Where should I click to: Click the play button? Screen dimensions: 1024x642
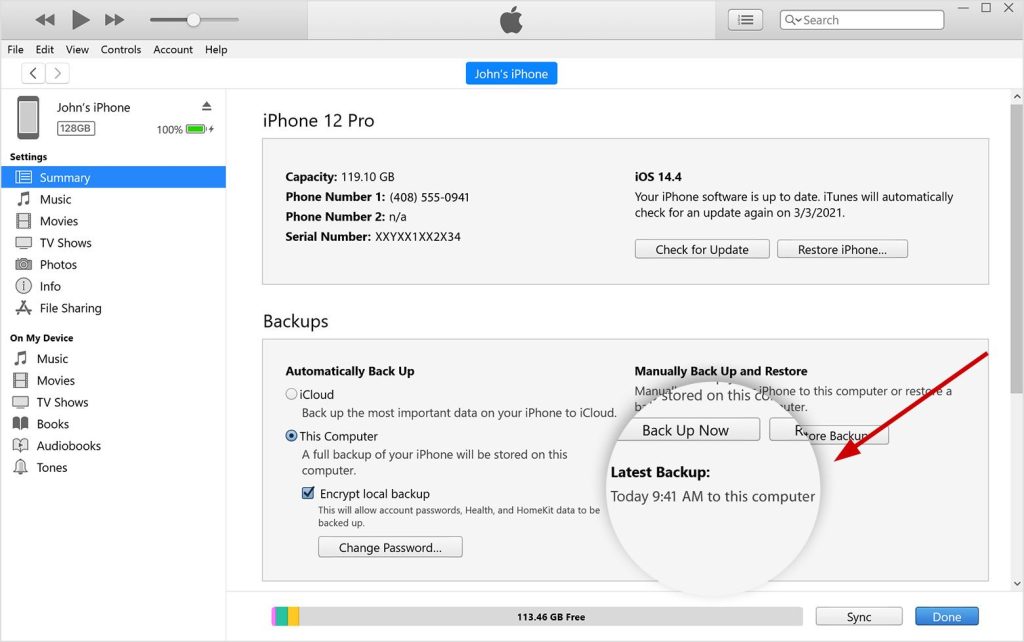click(80, 20)
